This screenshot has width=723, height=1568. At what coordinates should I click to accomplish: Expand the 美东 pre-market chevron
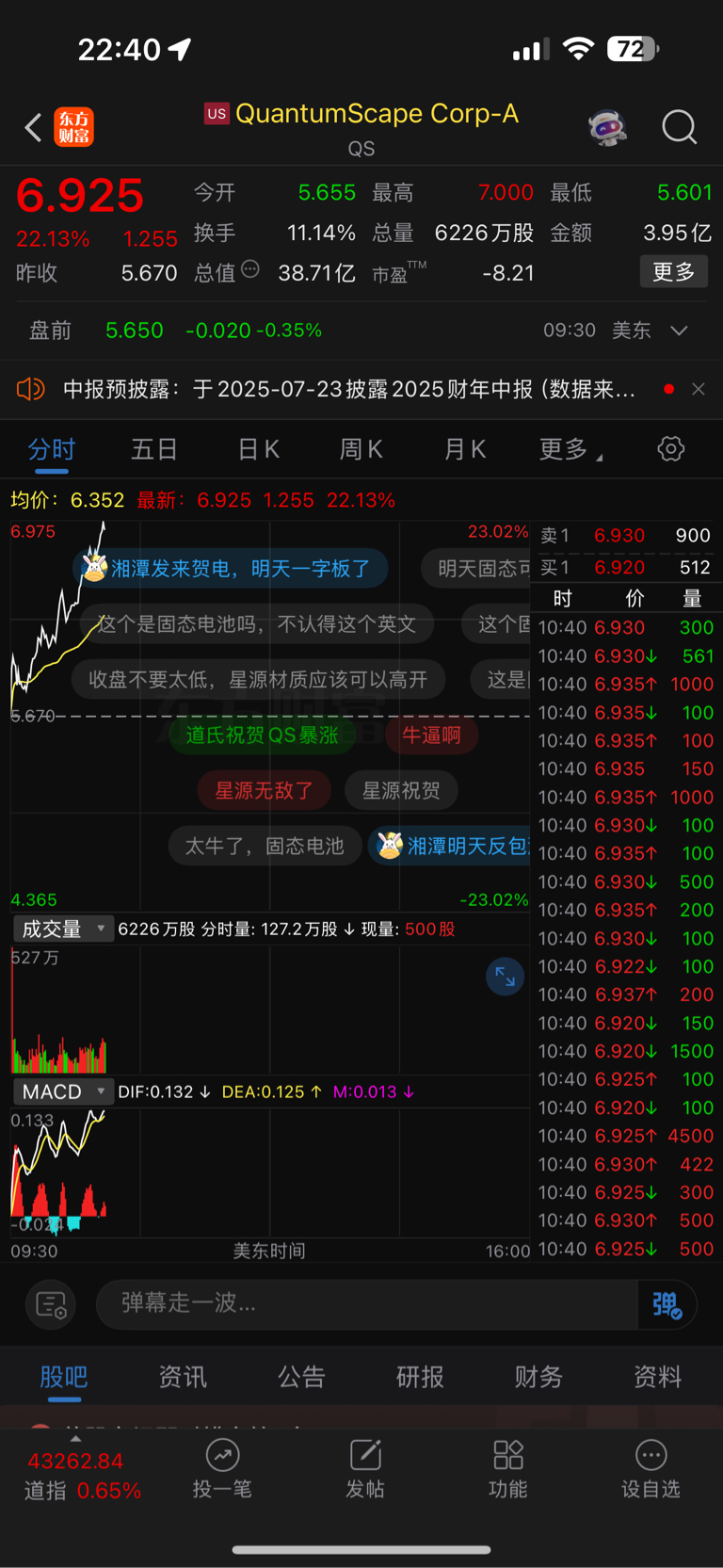click(x=680, y=331)
